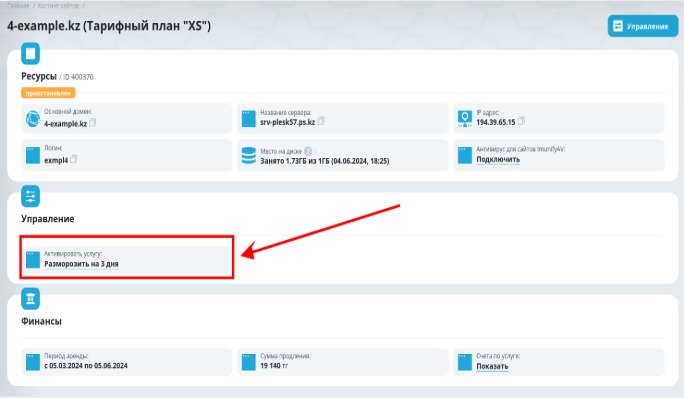Click the Управление button at top right

643,26
